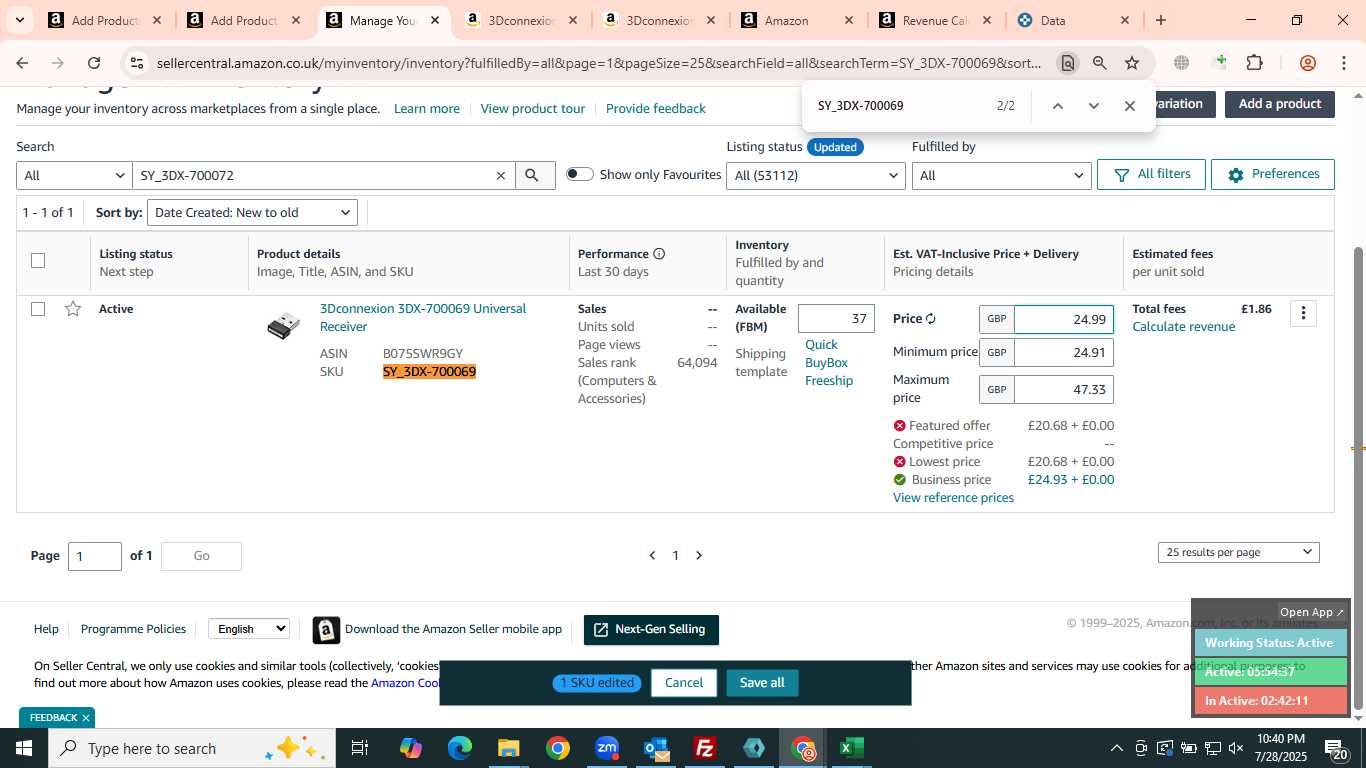
Task: Open the listing's three-dot actions menu
Action: 1303,313
